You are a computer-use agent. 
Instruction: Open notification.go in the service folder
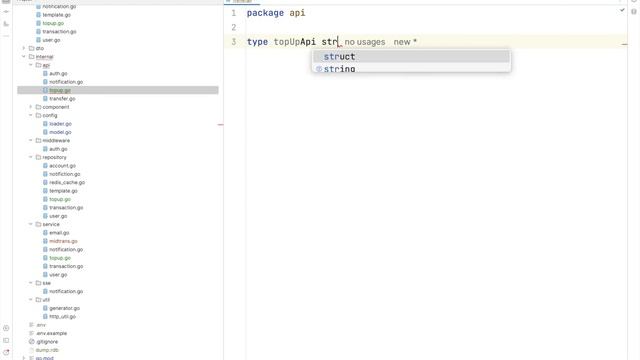point(66,249)
